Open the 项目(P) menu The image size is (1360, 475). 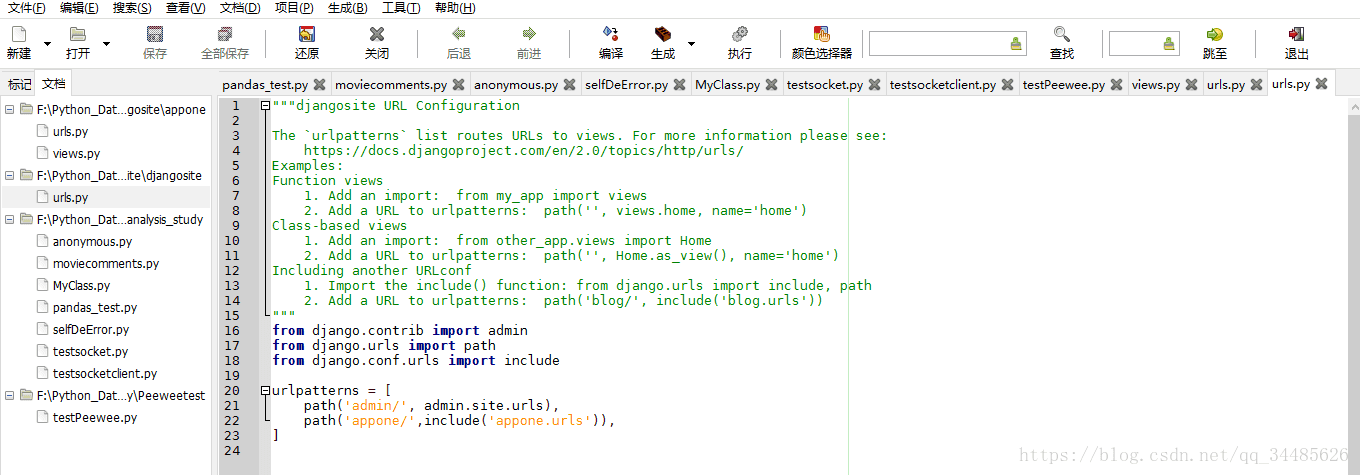[x=293, y=8]
